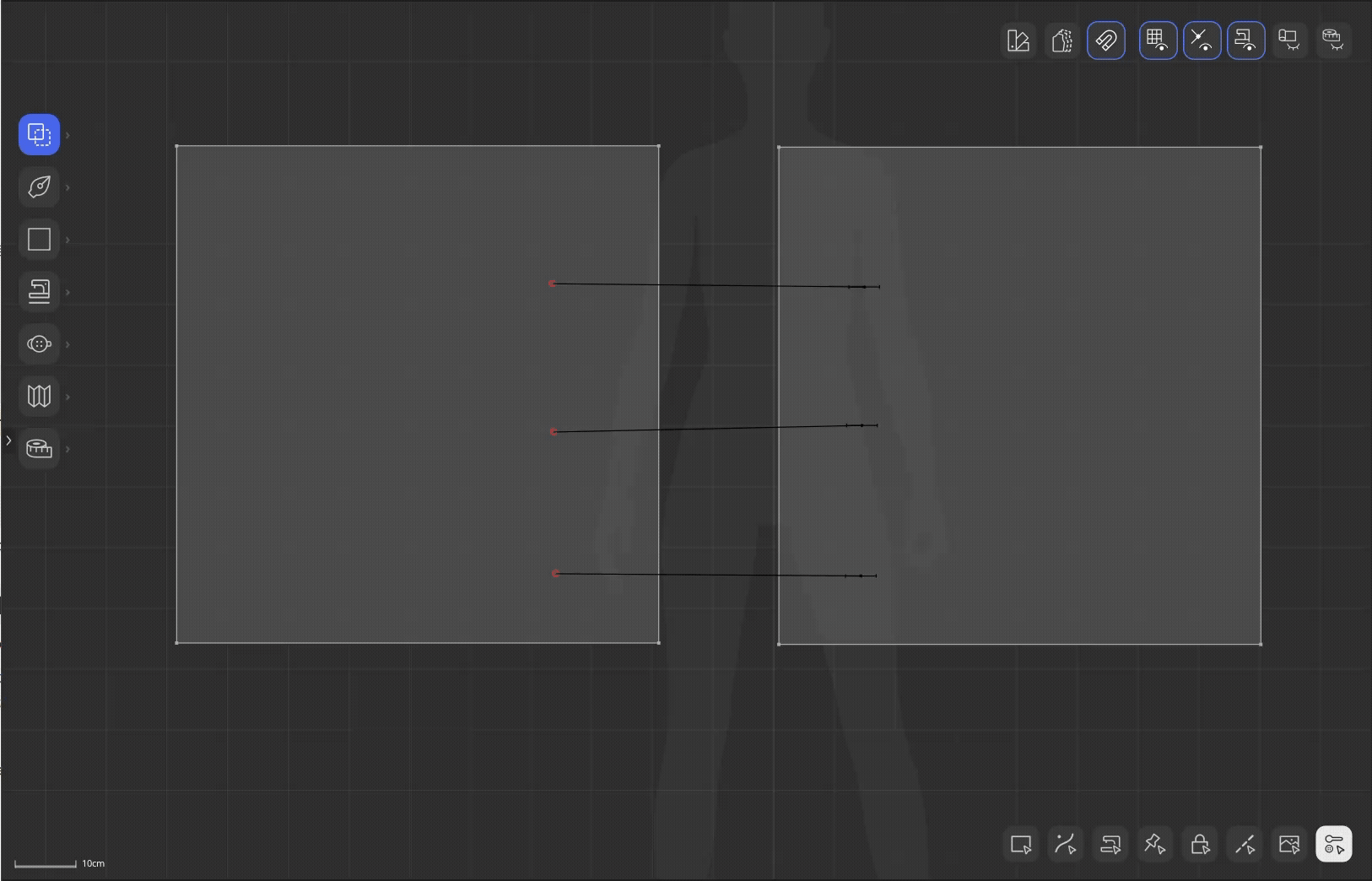The width and height of the screenshot is (1372, 881).
Task: Expand the rectangle tool submenu arrow
Action: (68, 240)
